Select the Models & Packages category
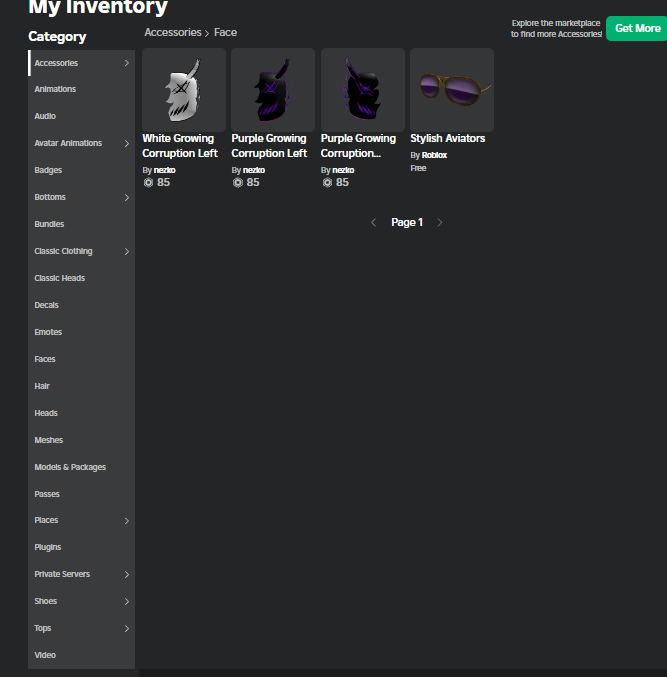This screenshot has height=677, width=667. pyautogui.click(x=82, y=467)
